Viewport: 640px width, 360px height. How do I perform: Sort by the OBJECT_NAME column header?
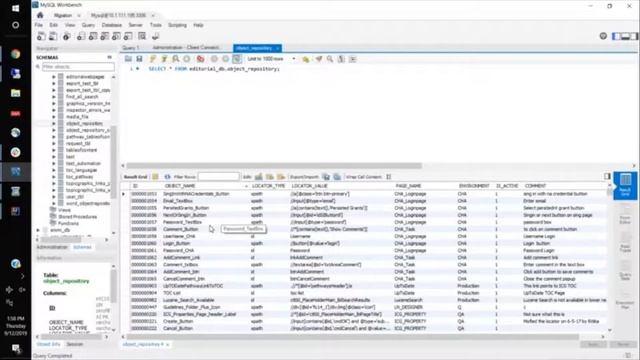180,186
